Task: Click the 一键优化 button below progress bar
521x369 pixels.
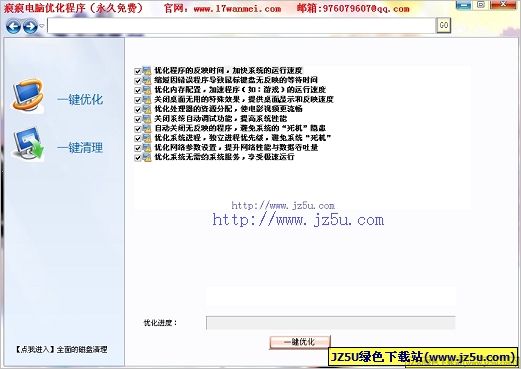Action: pos(300,342)
